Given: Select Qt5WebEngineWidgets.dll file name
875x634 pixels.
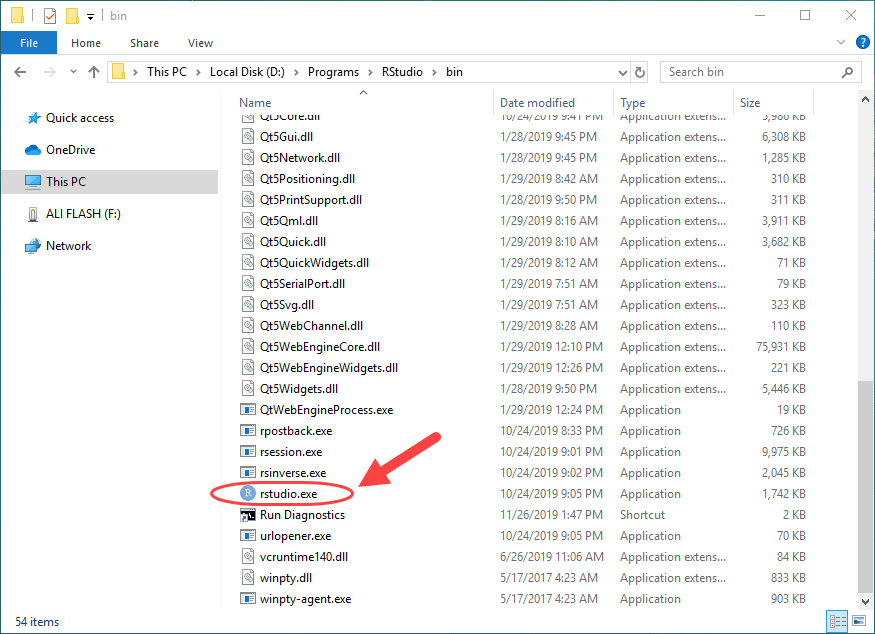Looking at the screenshot, I should pyautogui.click(x=329, y=368).
